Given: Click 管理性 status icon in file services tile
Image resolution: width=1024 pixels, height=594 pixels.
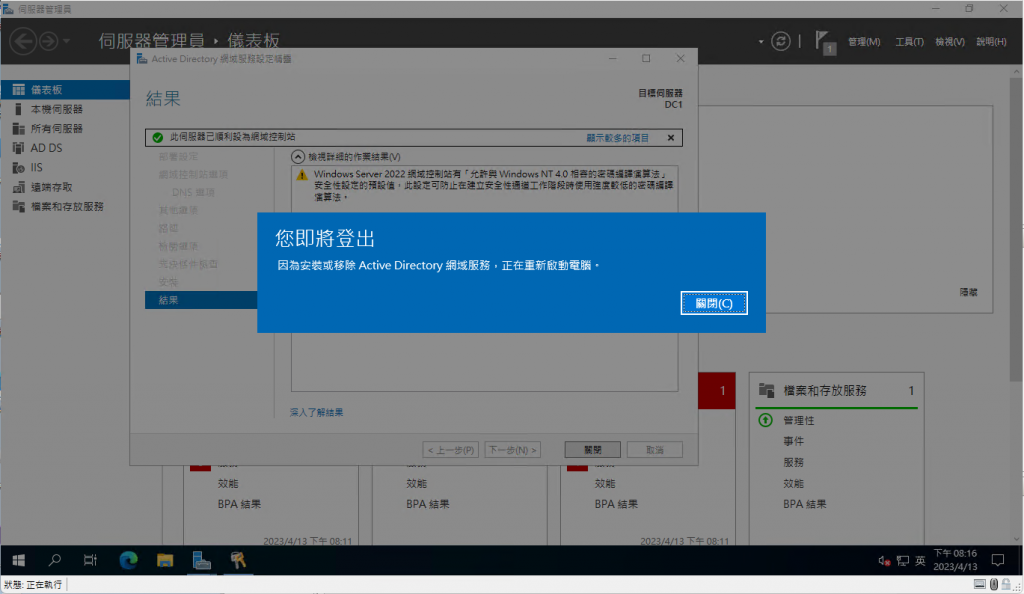Looking at the screenshot, I should (x=765, y=420).
